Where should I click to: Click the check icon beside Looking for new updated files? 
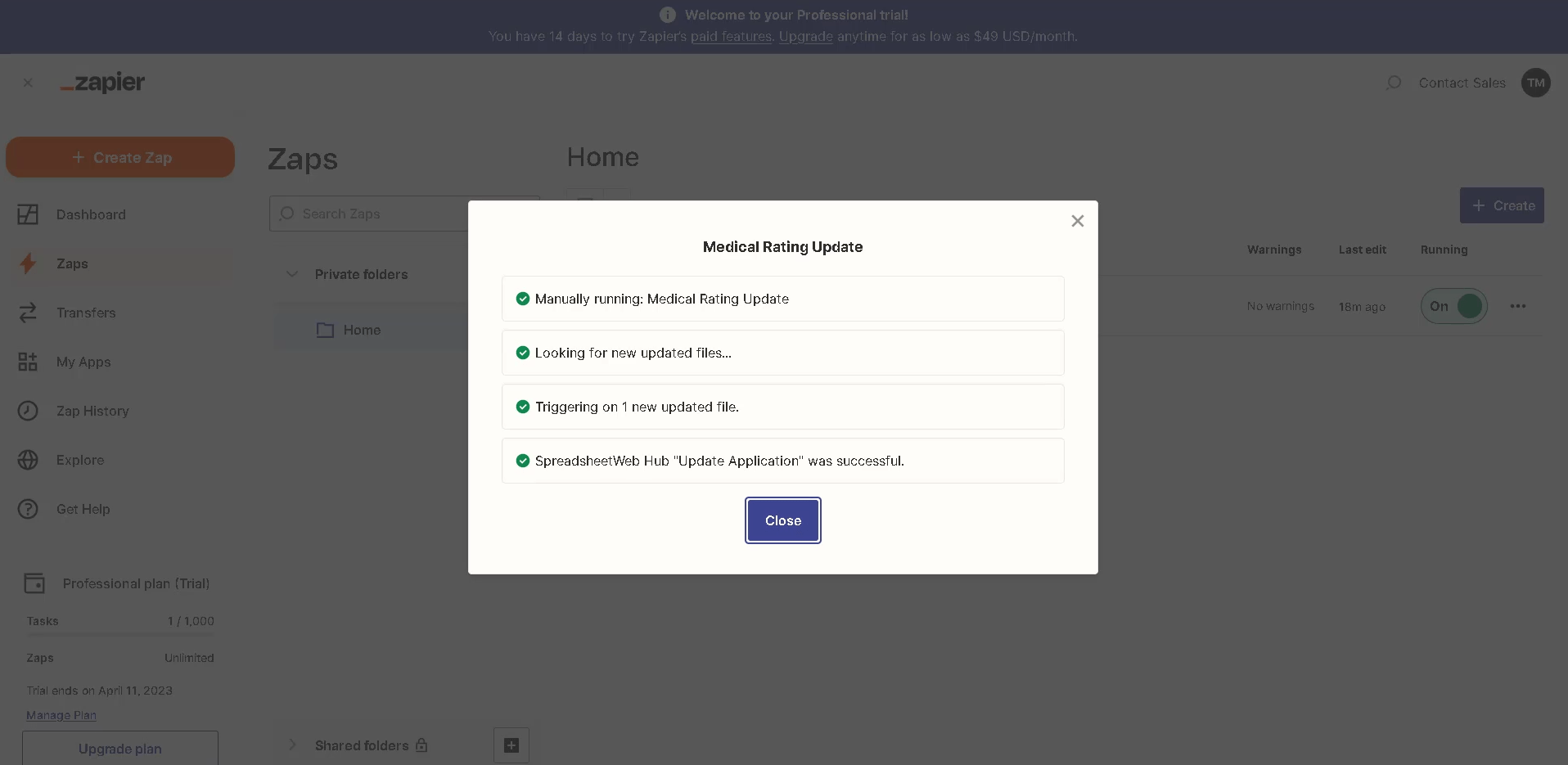point(522,353)
